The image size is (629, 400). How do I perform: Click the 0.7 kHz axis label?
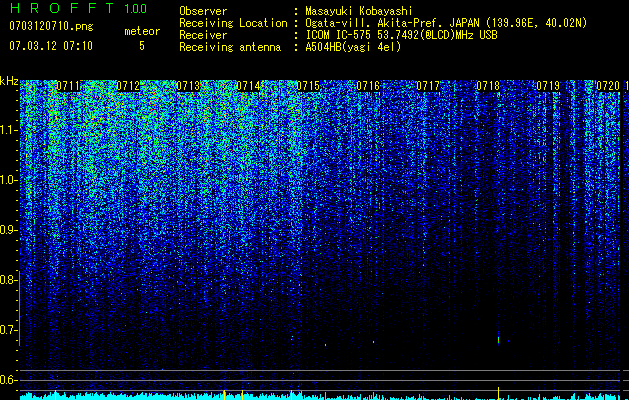tap(8, 330)
